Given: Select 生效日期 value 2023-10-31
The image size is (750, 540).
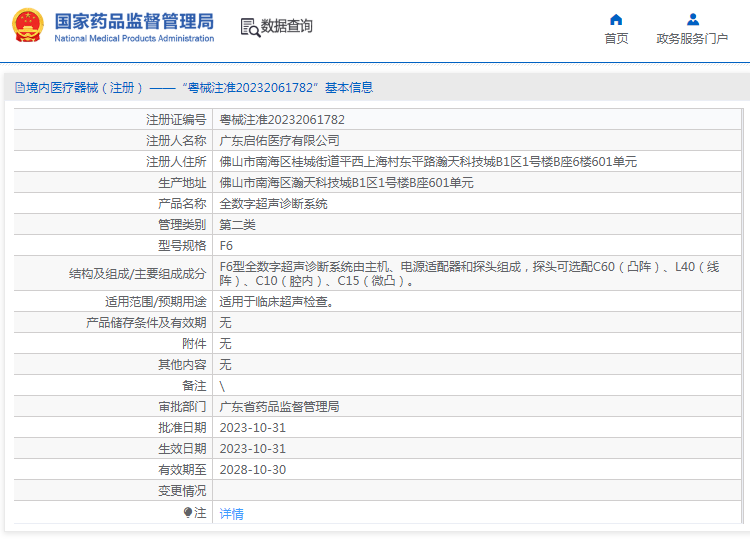Looking at the screenshot, I should pyautogui.click(x=253, y=449).
